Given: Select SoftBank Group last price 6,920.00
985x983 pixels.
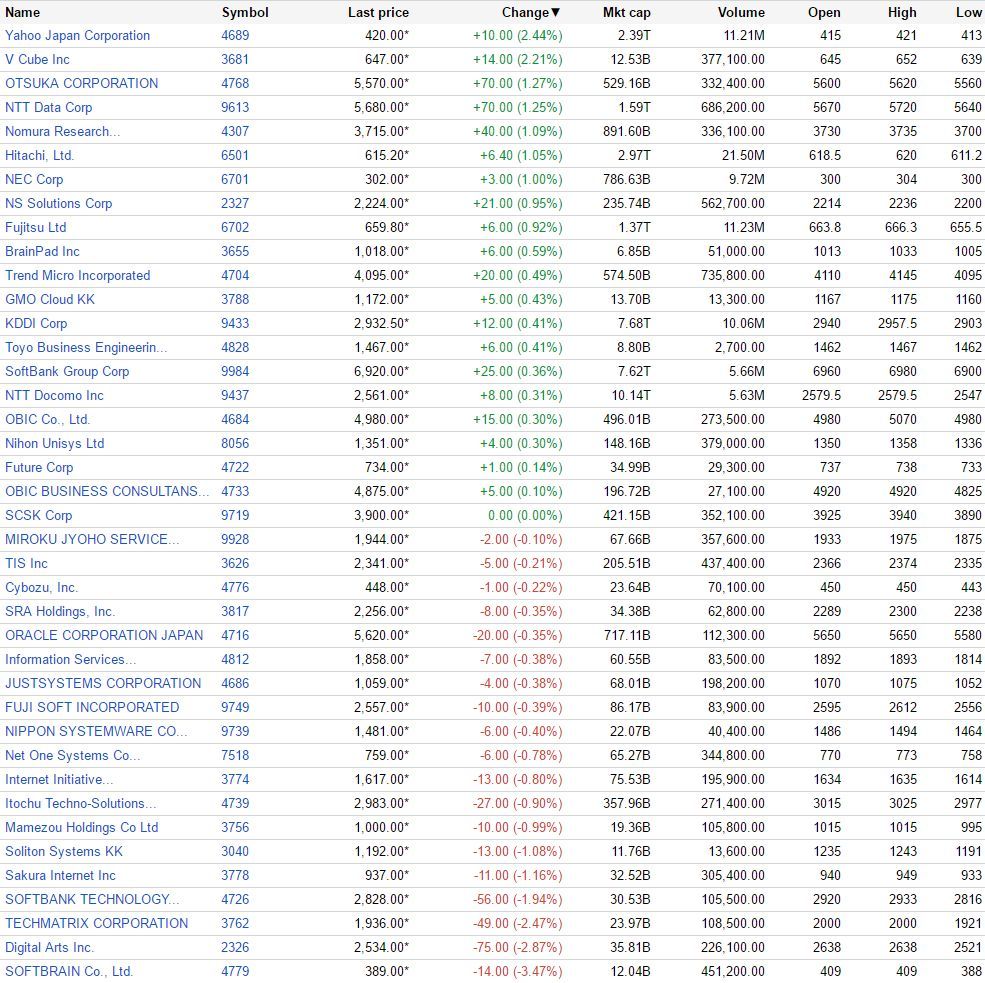Looking at the screenshot, I should [381, 372].
